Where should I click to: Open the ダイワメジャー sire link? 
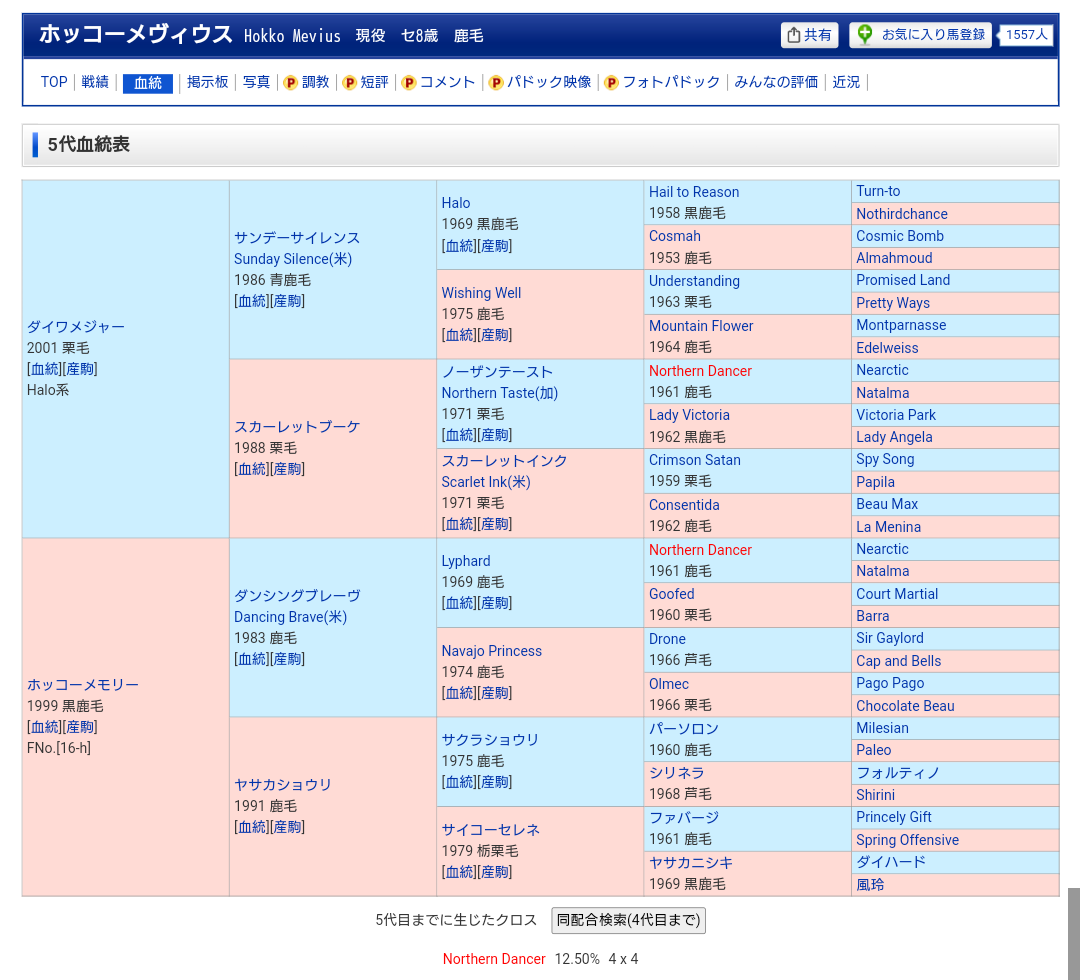tap(76, 327)
